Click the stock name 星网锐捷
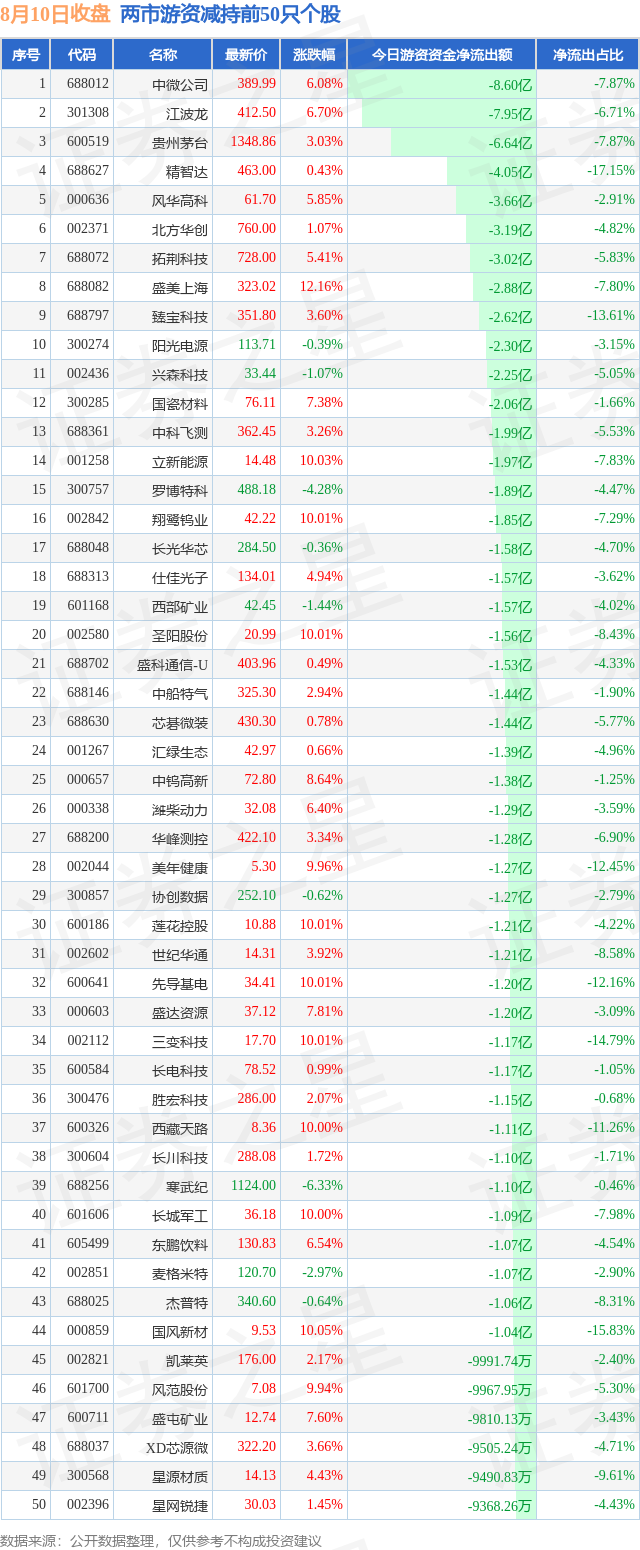This screenshot has height=1550, width=640. [180, 1505]
